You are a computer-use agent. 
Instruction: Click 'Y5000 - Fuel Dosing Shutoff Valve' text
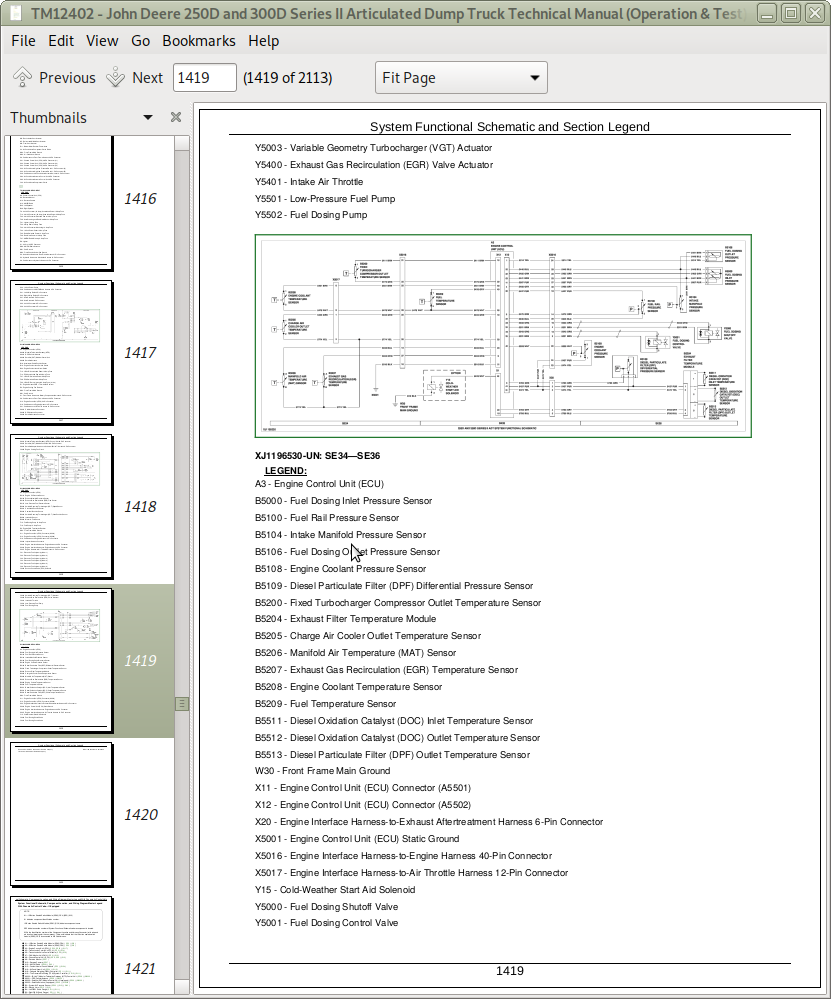(326, 907)
